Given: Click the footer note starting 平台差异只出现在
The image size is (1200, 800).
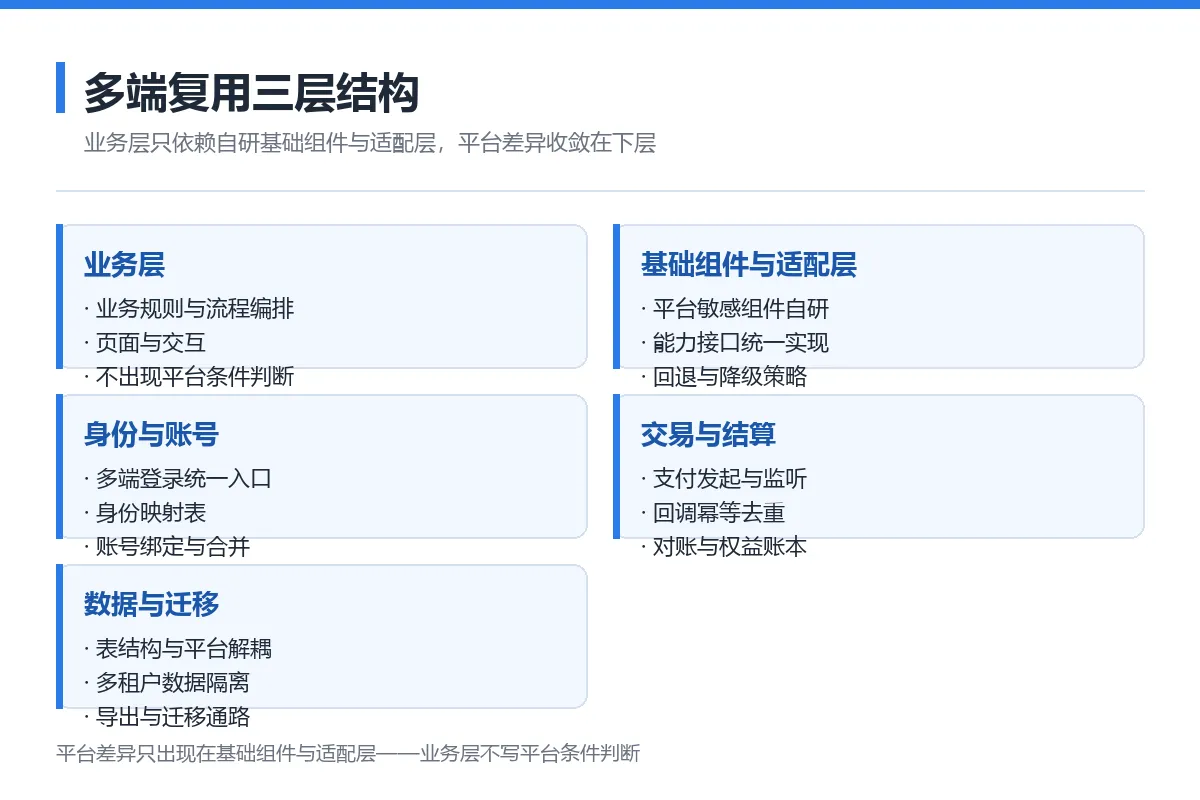Looking at the screenshot, I should pos(348,754).
